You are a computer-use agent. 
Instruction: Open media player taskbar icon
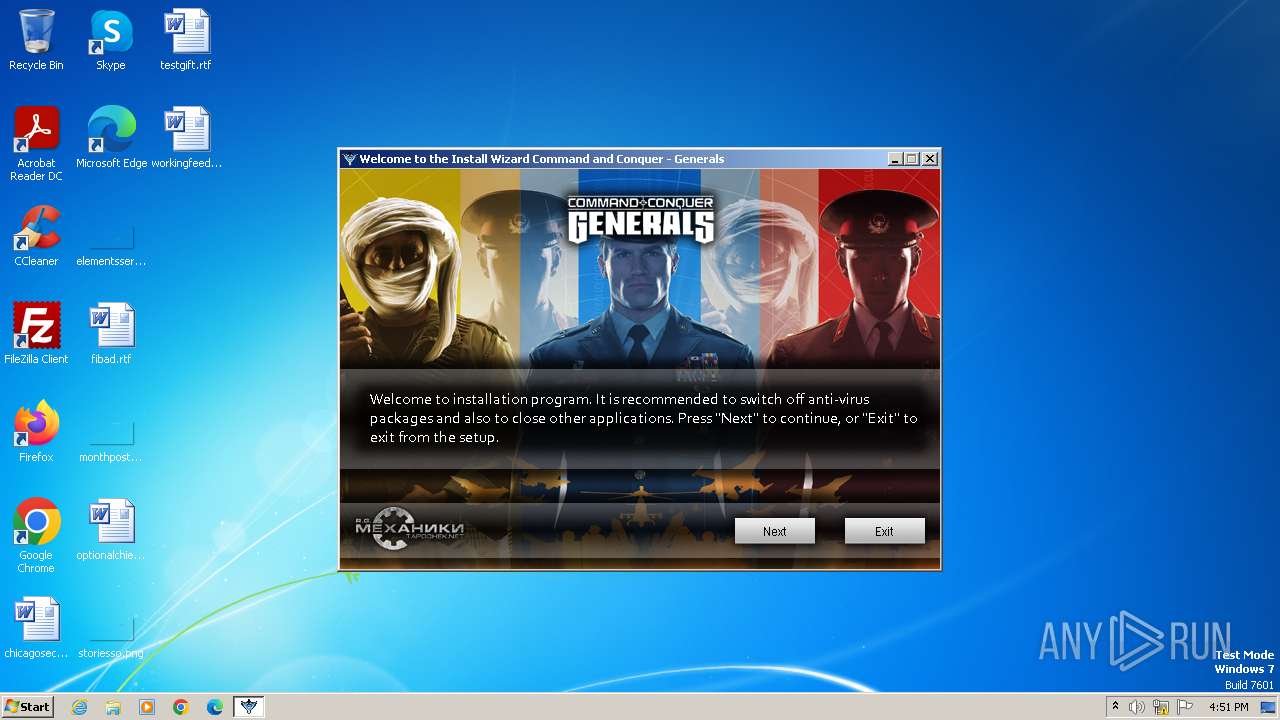[x=147, y=707]
